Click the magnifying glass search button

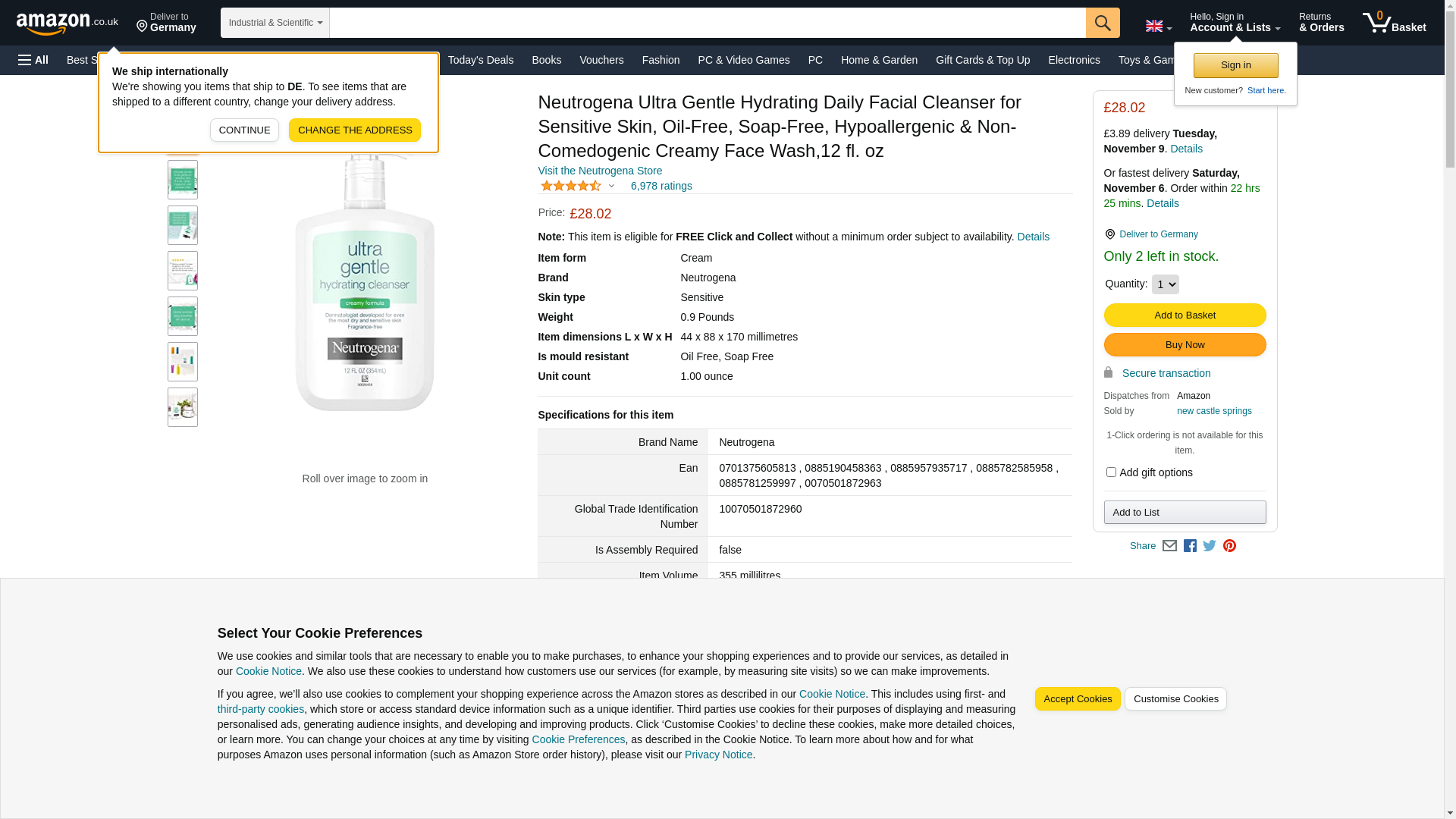(x=1102, y=23)
